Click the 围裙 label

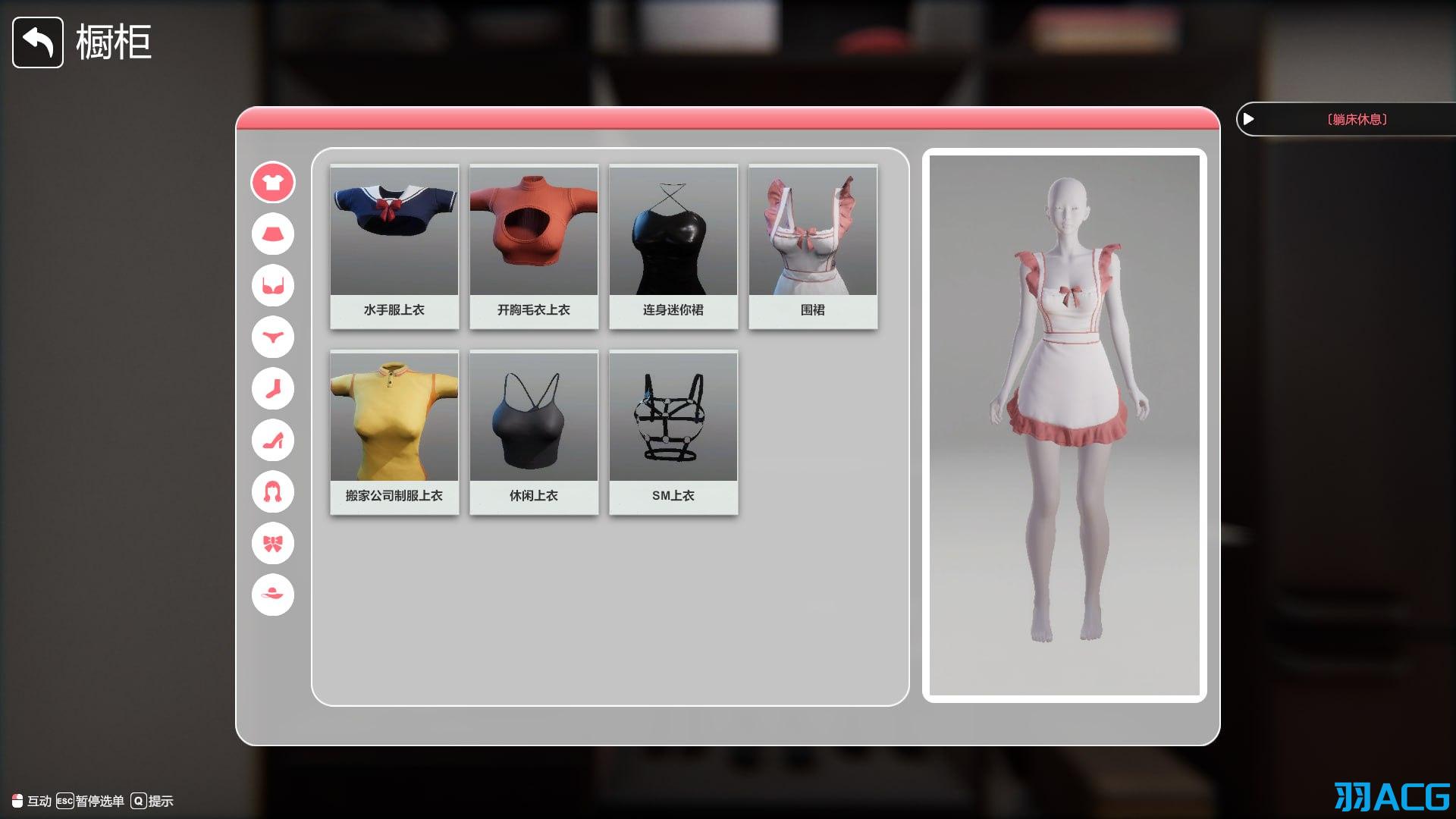point(813,310)
